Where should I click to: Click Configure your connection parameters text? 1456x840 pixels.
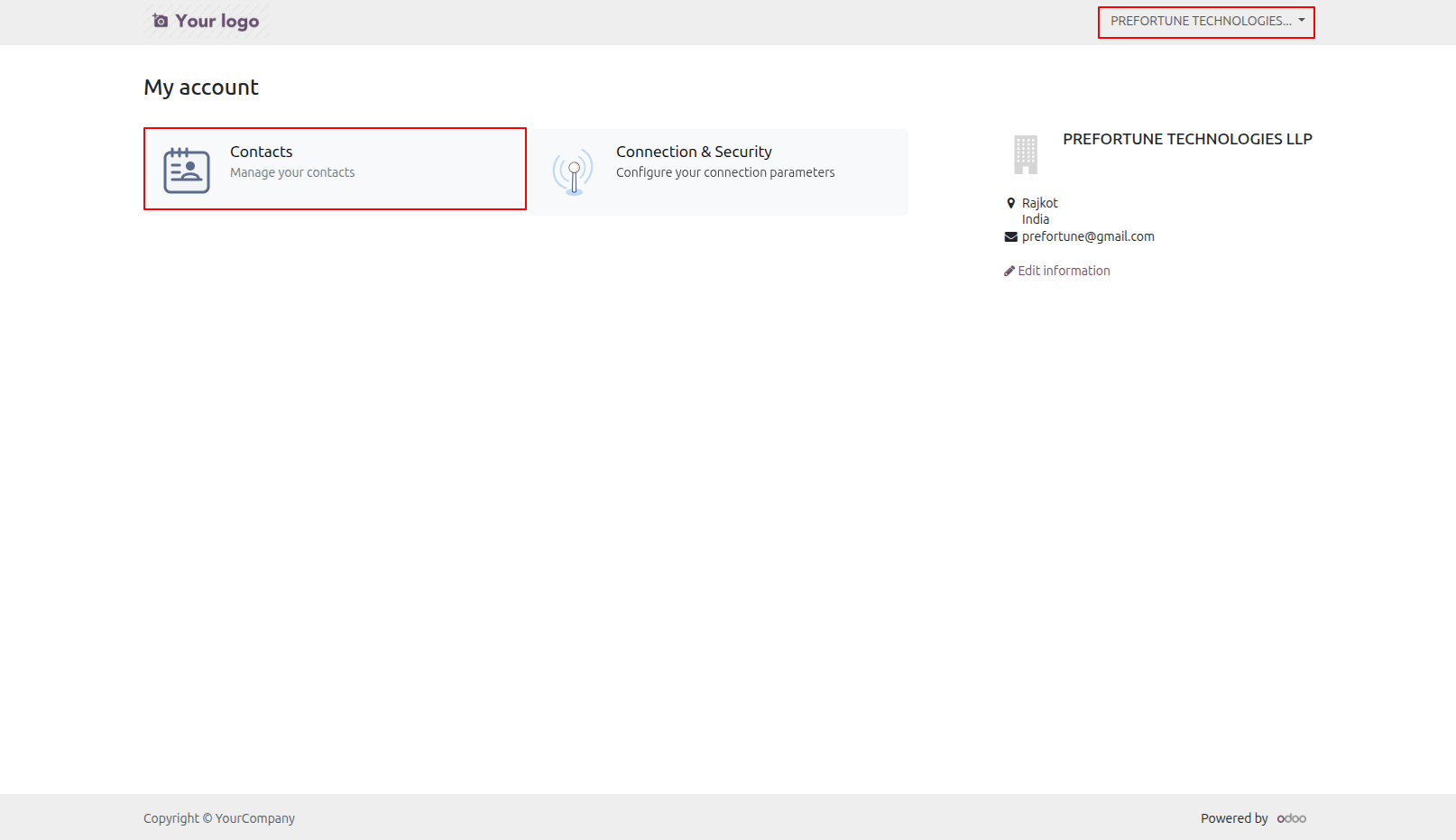coord(725,172)
